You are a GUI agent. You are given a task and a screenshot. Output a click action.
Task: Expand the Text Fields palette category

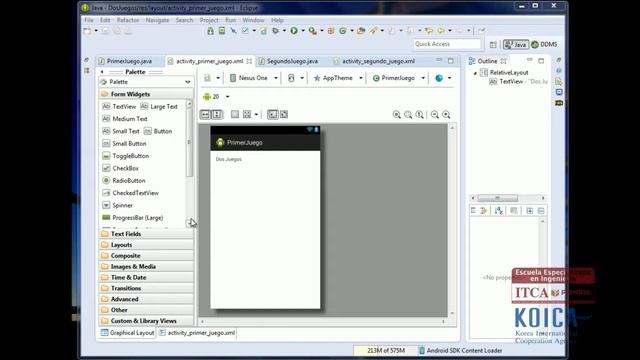(146, 234)
